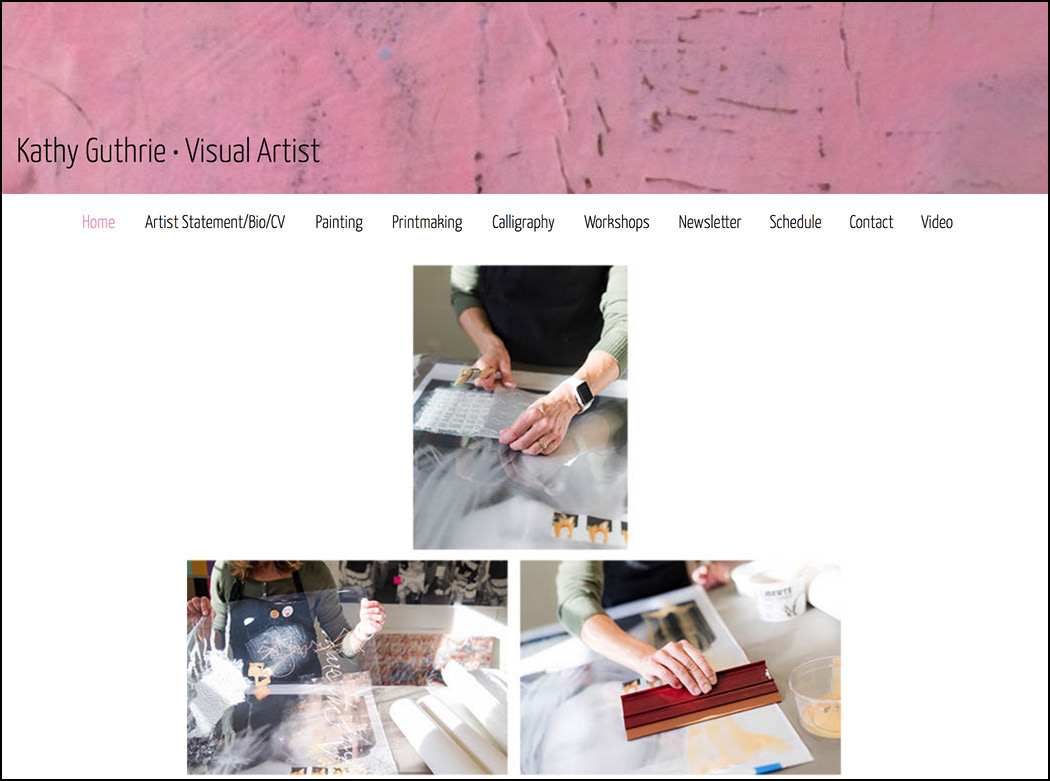Open the top photo of hands texturing plate
This screenshot has height=781, width=1050.
520,407
